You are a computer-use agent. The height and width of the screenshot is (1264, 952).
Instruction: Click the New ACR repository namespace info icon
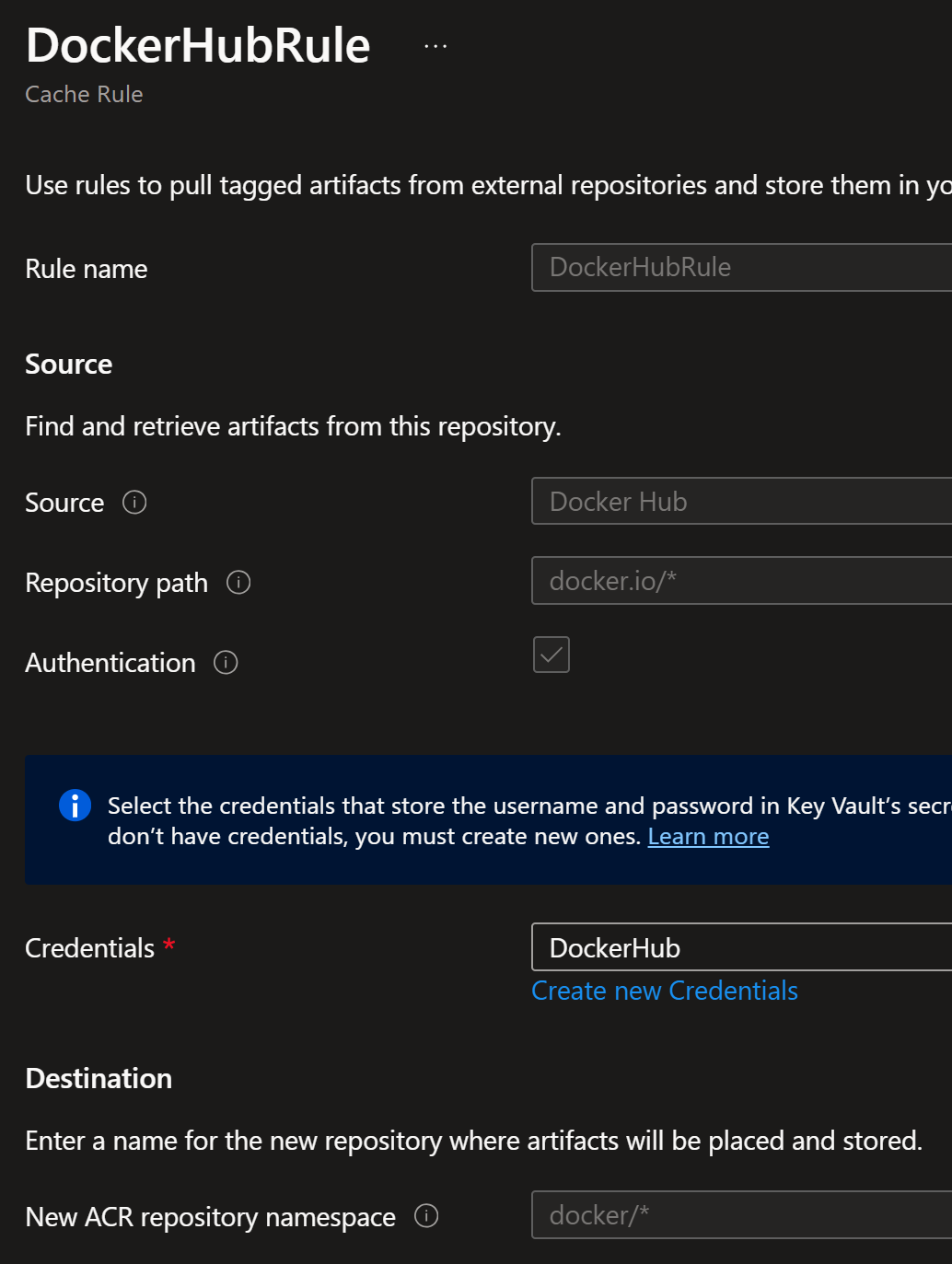point(426,1216)
